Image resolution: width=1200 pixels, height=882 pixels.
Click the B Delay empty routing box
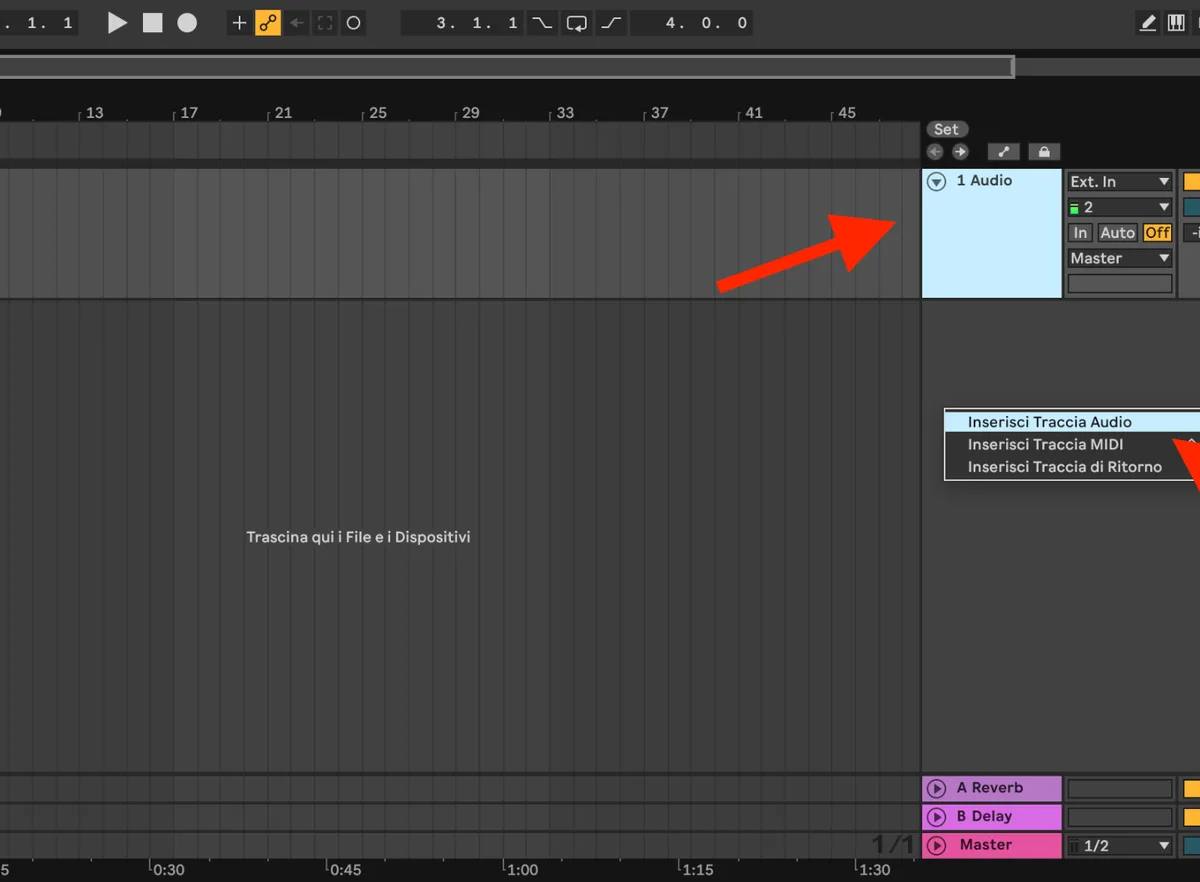(x=1120, y=817)
